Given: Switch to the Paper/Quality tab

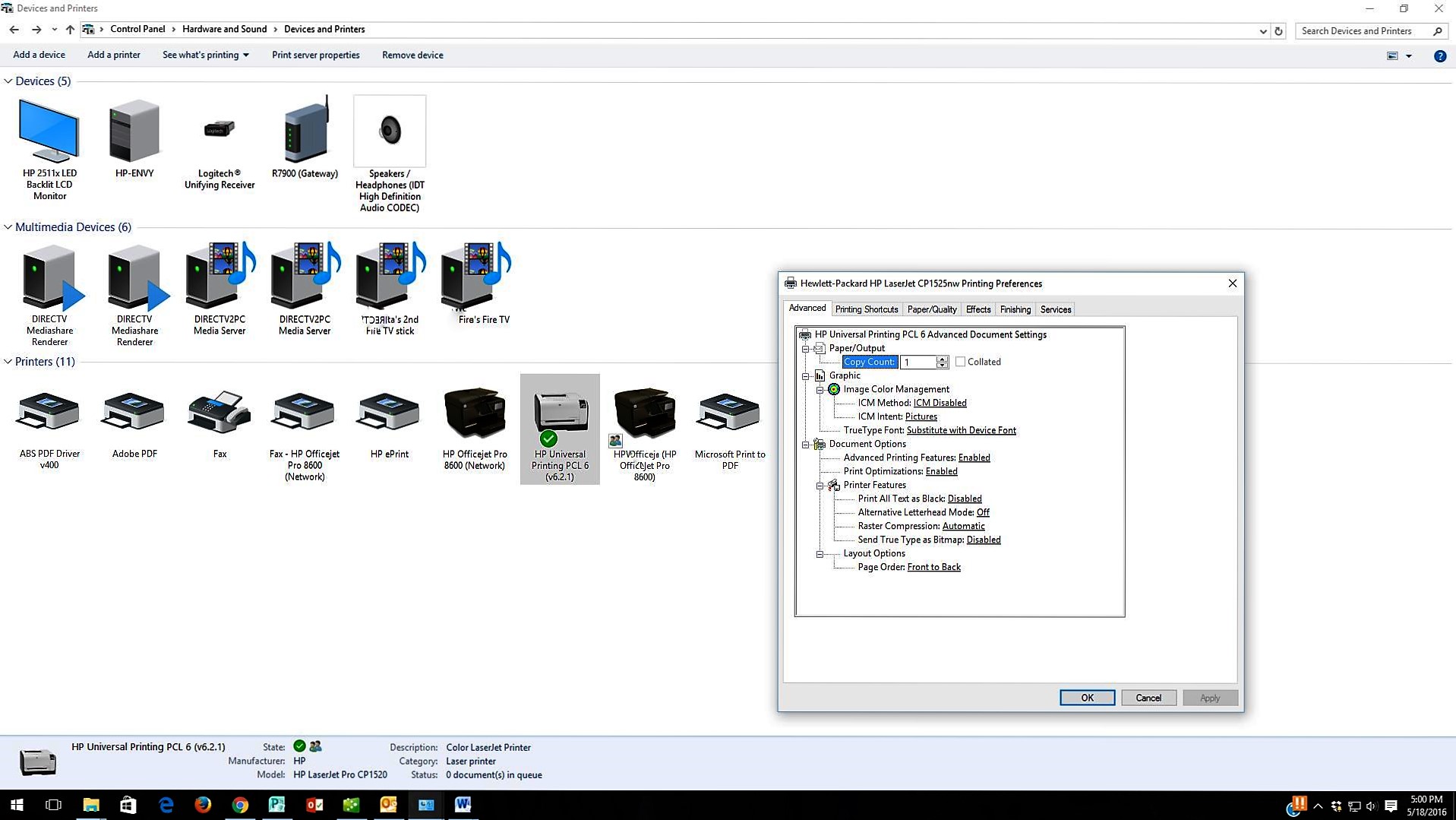Looking at the screenshot, I should point(931,309).
